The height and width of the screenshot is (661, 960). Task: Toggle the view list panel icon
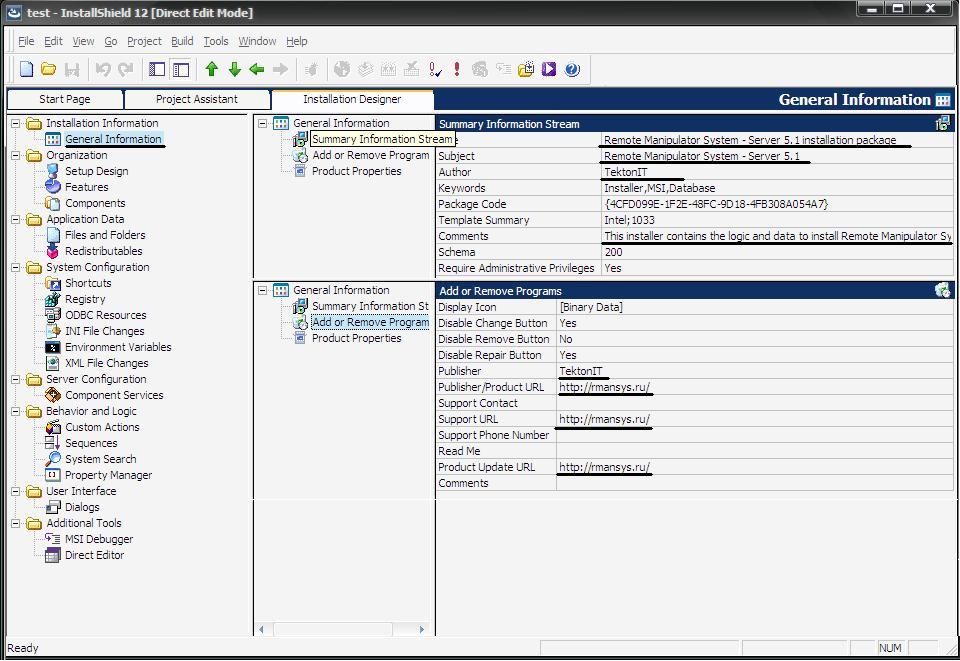[157, 69]
